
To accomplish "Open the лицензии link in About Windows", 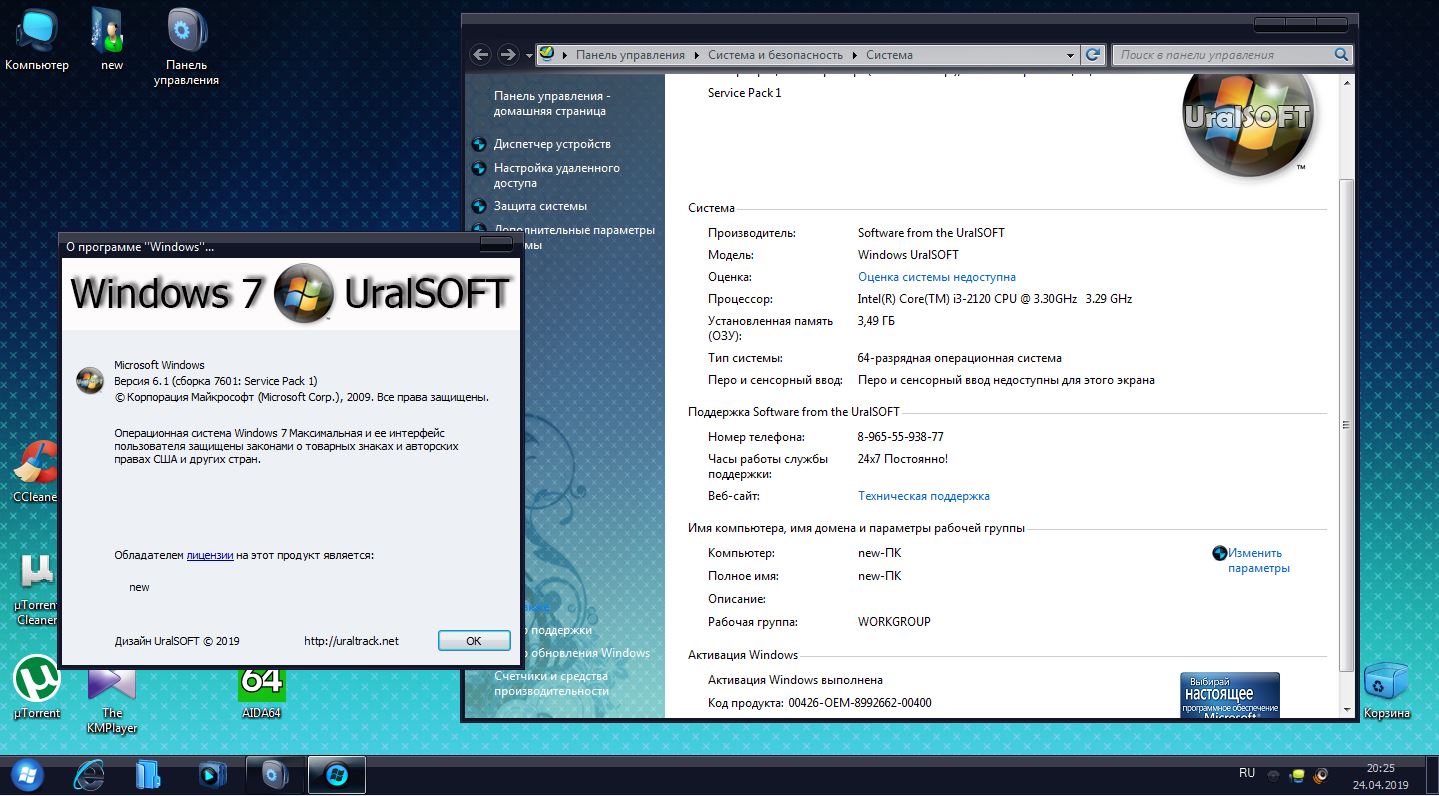I will click(210, 555).
